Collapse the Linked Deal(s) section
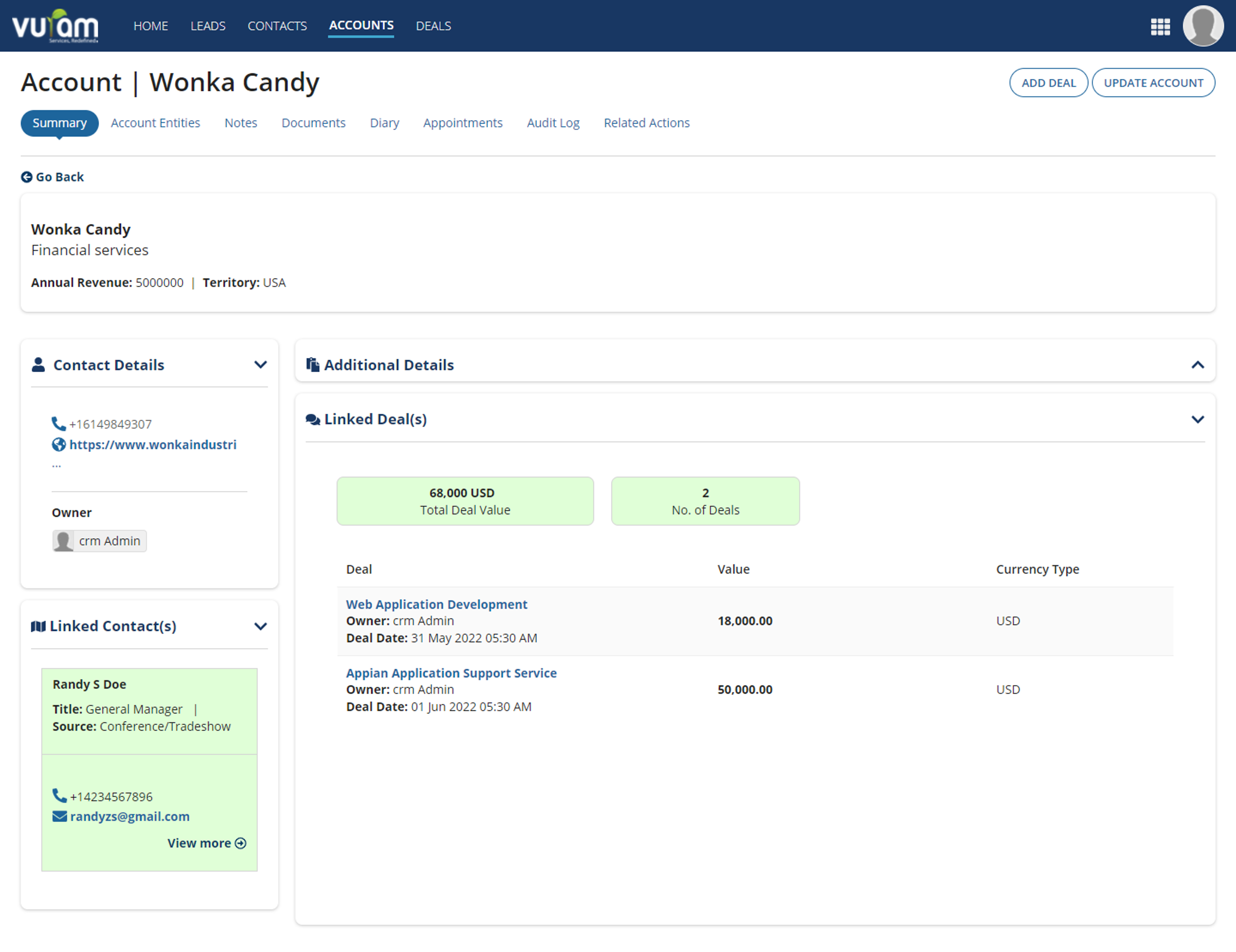 tap(1197, 419)
